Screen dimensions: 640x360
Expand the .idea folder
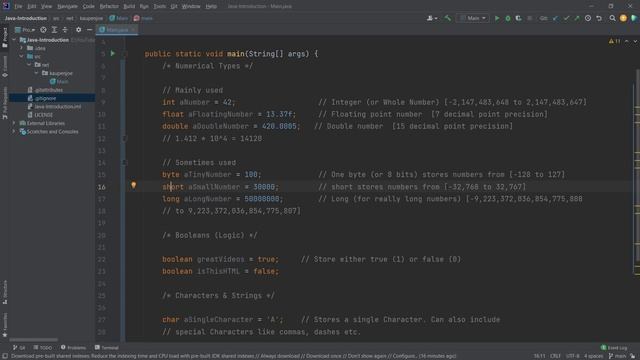pos(22,48)
